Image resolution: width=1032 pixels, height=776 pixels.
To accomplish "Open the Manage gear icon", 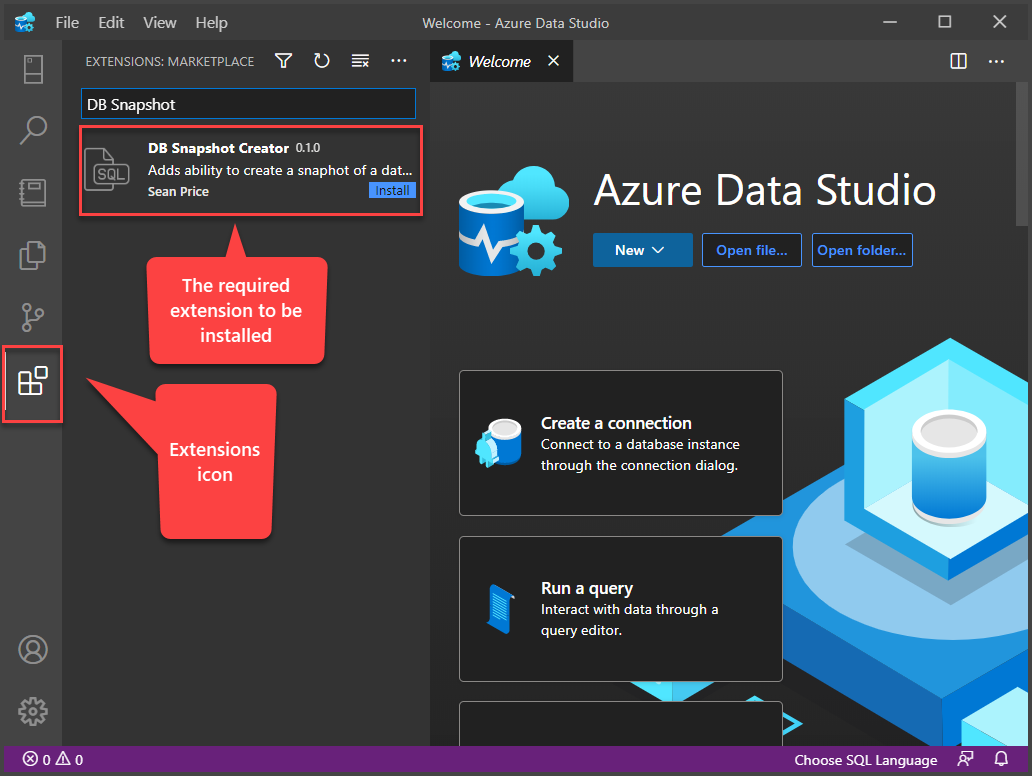I will click(32, 711).
